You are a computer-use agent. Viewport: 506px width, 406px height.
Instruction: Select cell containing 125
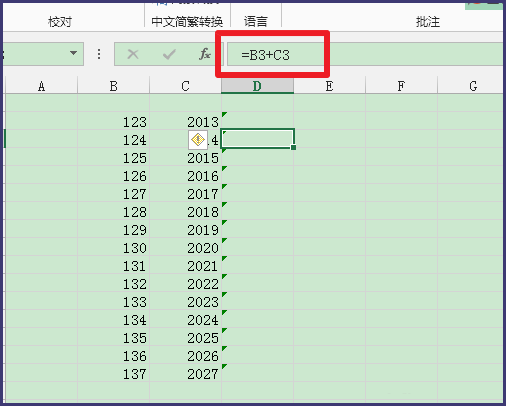click(x=113, y=157)
